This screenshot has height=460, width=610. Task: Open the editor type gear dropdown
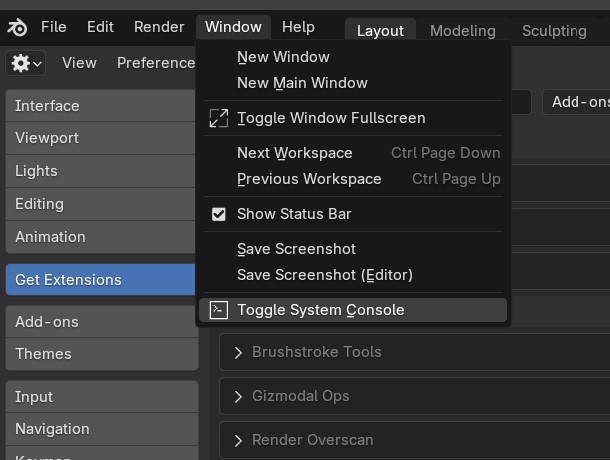pos(26,63)
